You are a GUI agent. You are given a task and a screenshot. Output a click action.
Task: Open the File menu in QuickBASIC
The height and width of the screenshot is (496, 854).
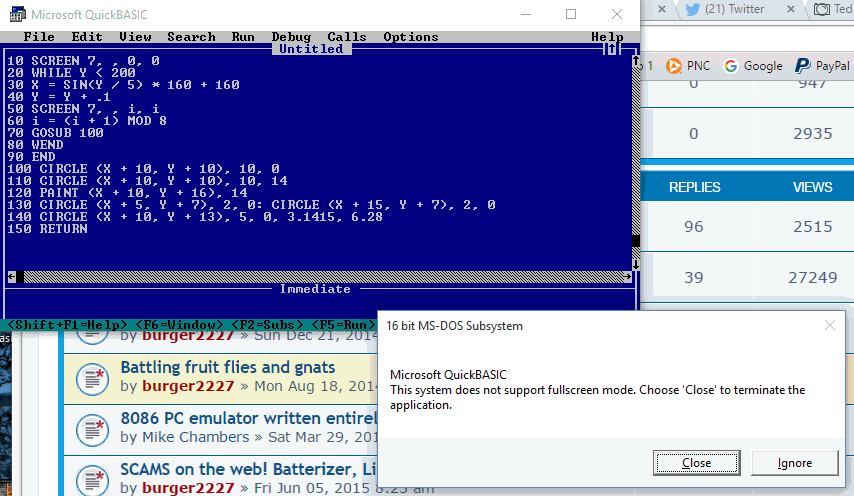(x=39, y=37)
